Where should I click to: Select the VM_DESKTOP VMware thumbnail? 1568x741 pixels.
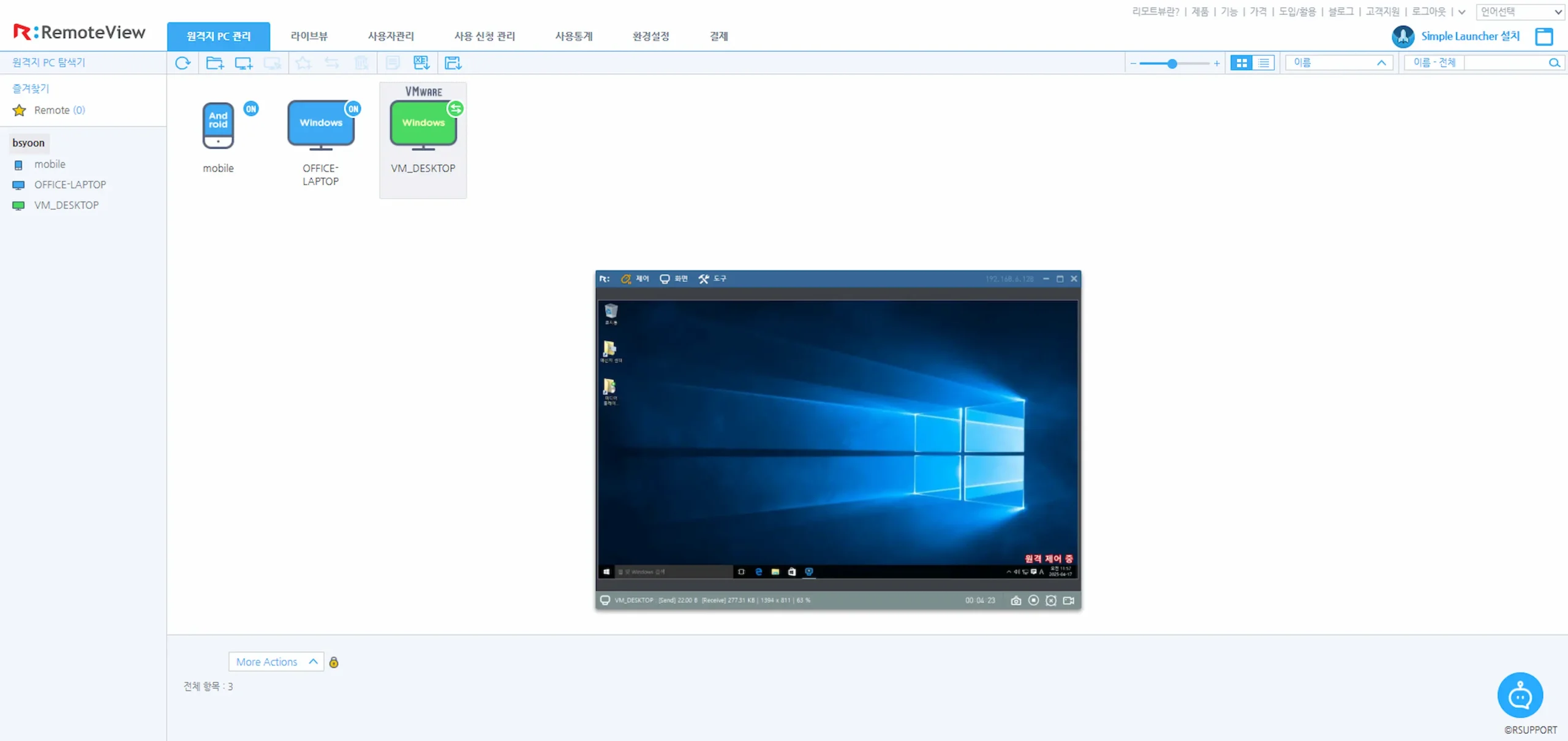click(423, 140)
